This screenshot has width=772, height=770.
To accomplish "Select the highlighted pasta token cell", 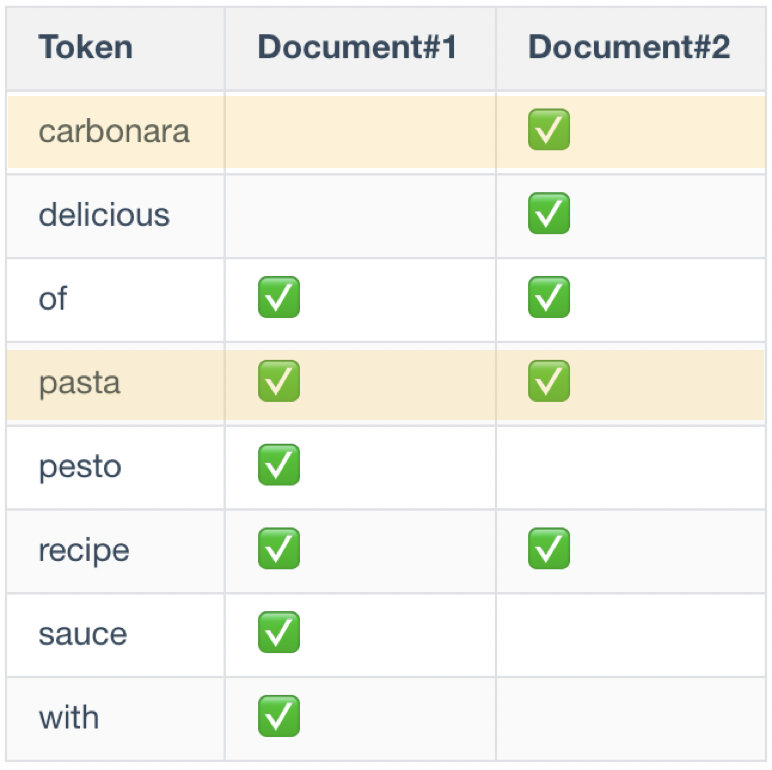I will [115, 384].
